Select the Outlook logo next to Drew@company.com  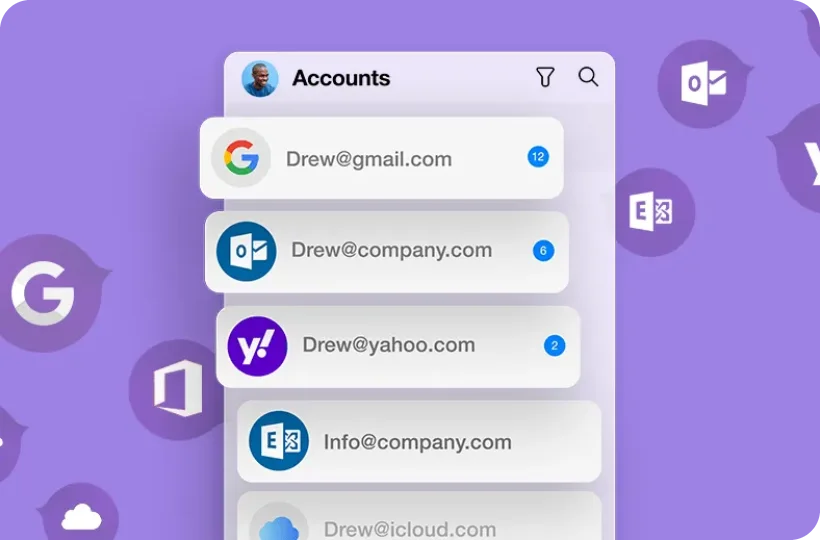point(246,251)
